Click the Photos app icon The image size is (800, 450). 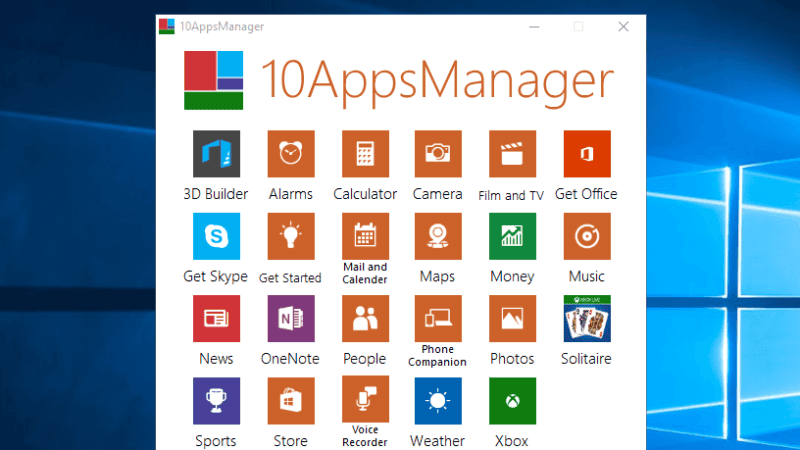pyautogui.click(x=512, y=318)
